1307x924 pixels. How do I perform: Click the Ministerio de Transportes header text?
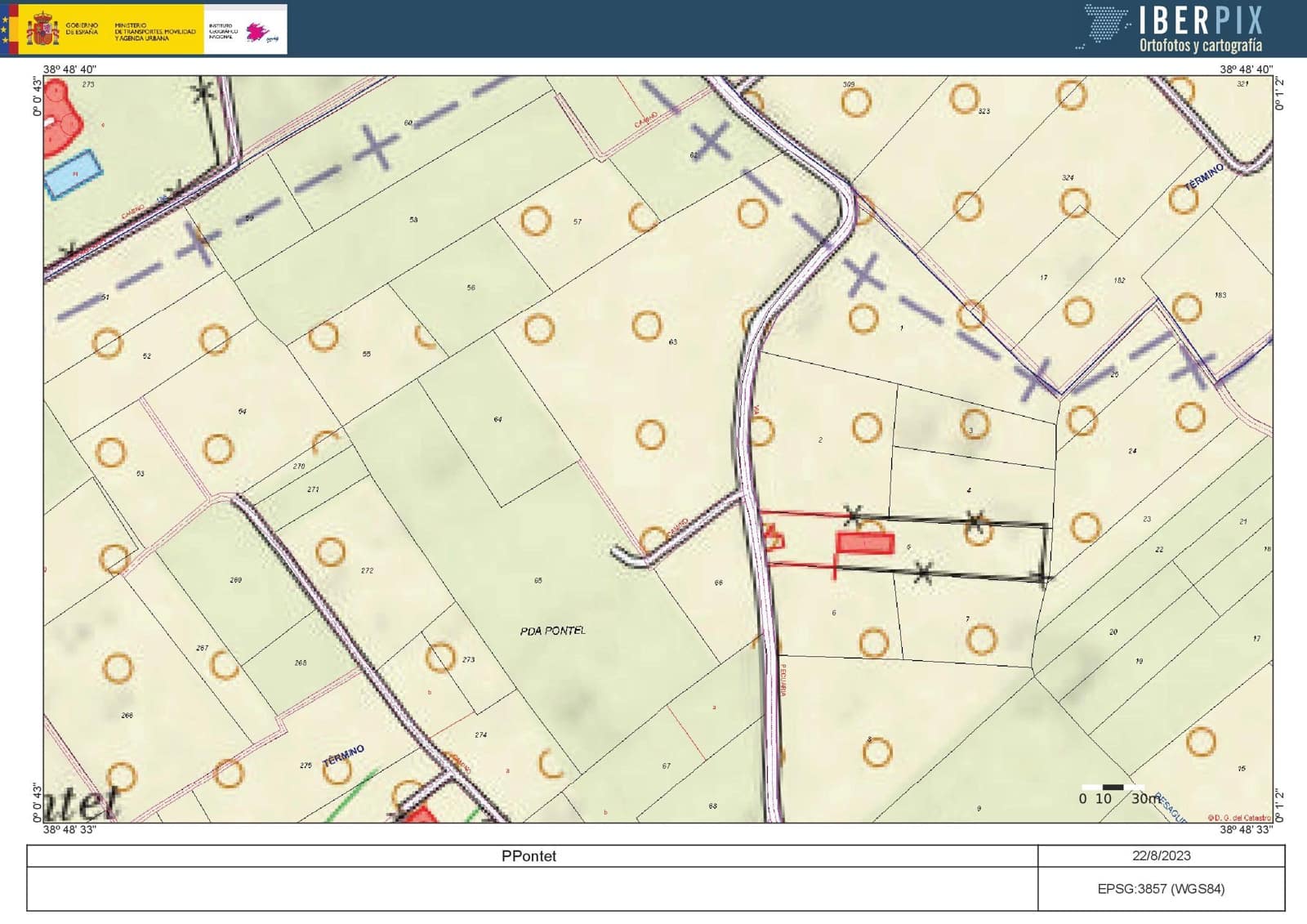click(154, 31)
